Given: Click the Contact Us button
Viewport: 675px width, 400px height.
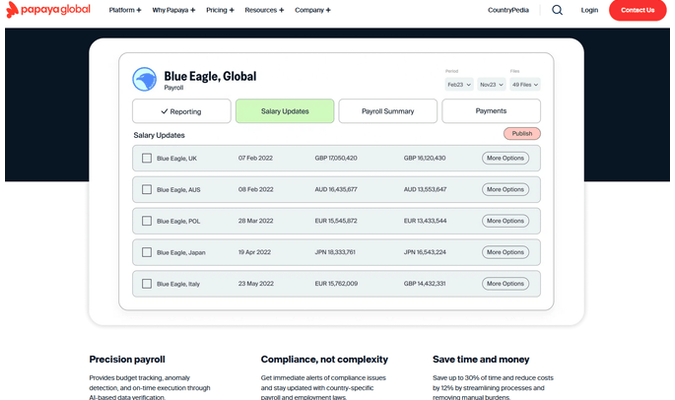Looking at the screenshot, I should coord(638,10).
